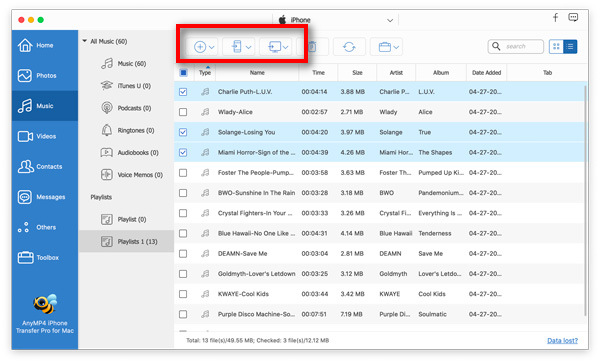The height and width of the screenshot is (363, 600).
Task: Select iTunes U (0) category
Action: coord(126,86)
